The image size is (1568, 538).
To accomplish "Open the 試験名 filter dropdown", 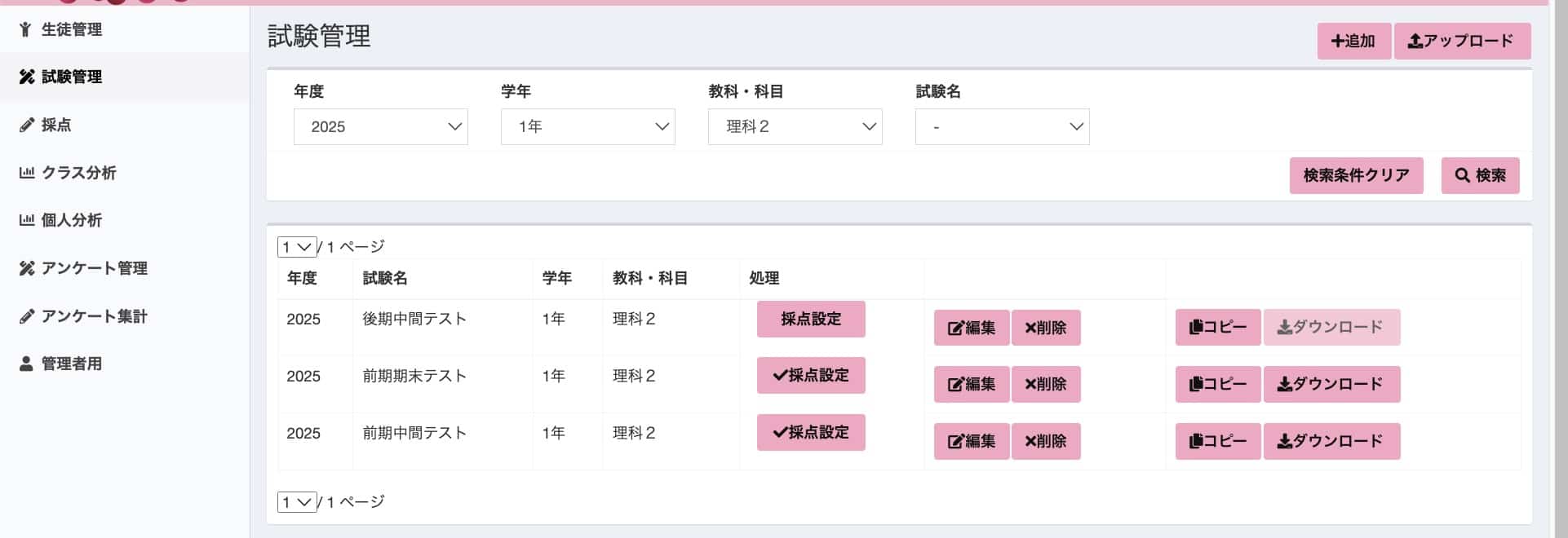I will click(x=1002, y=126).
